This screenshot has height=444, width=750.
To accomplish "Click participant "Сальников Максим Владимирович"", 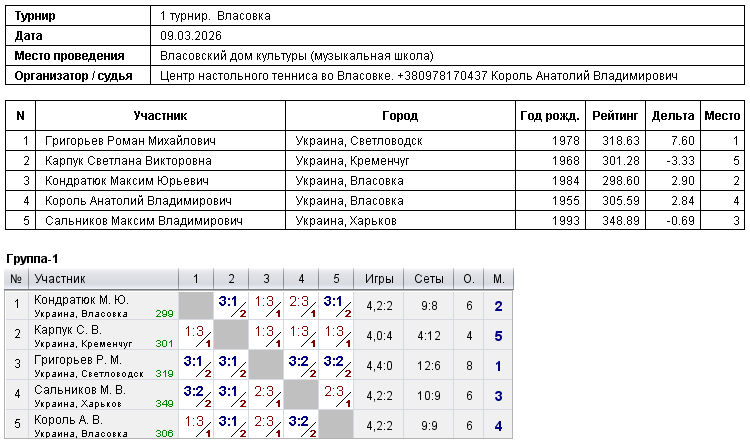I will click(143, 221).
